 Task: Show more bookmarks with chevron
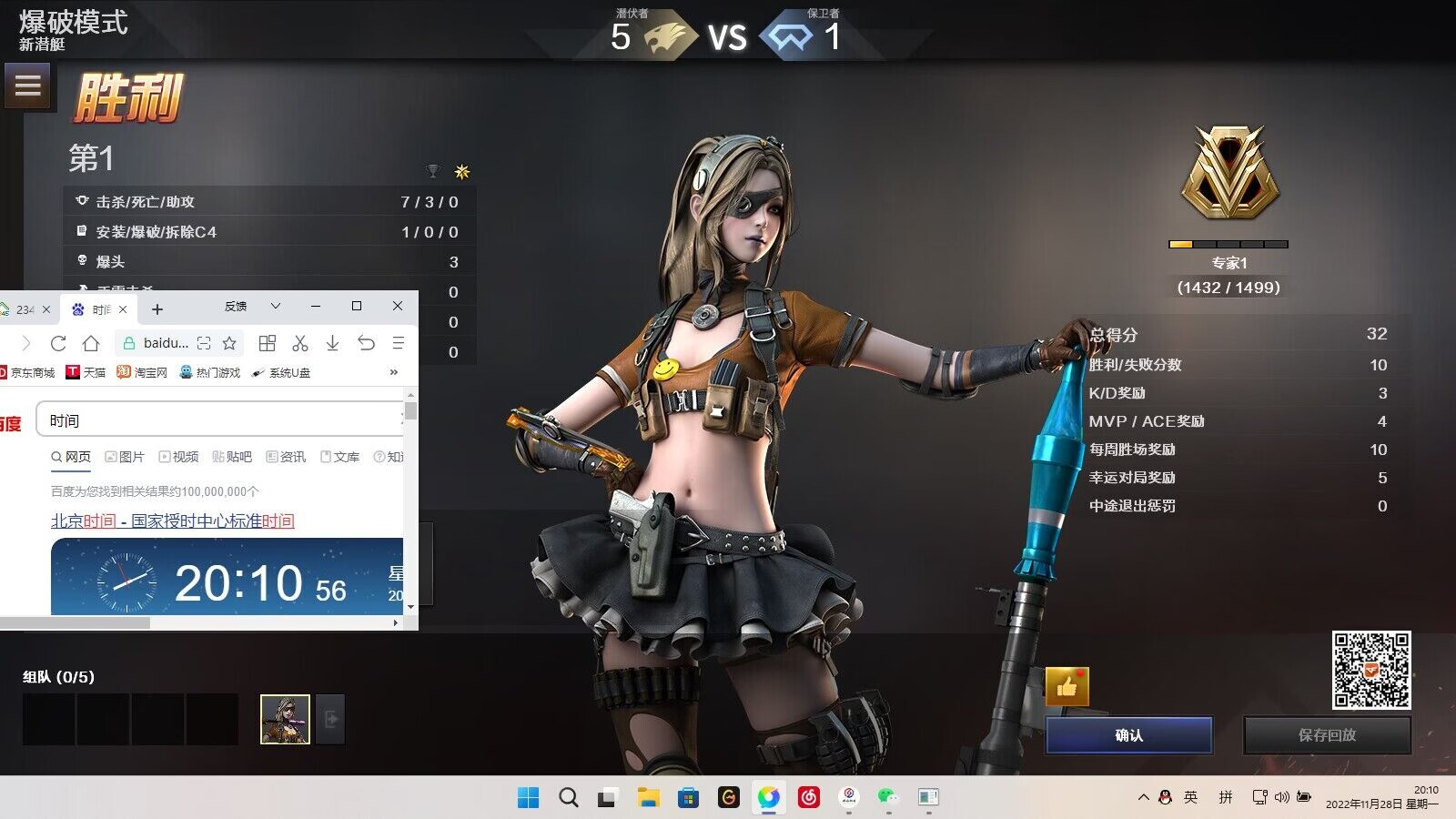[x=394, y=372]
